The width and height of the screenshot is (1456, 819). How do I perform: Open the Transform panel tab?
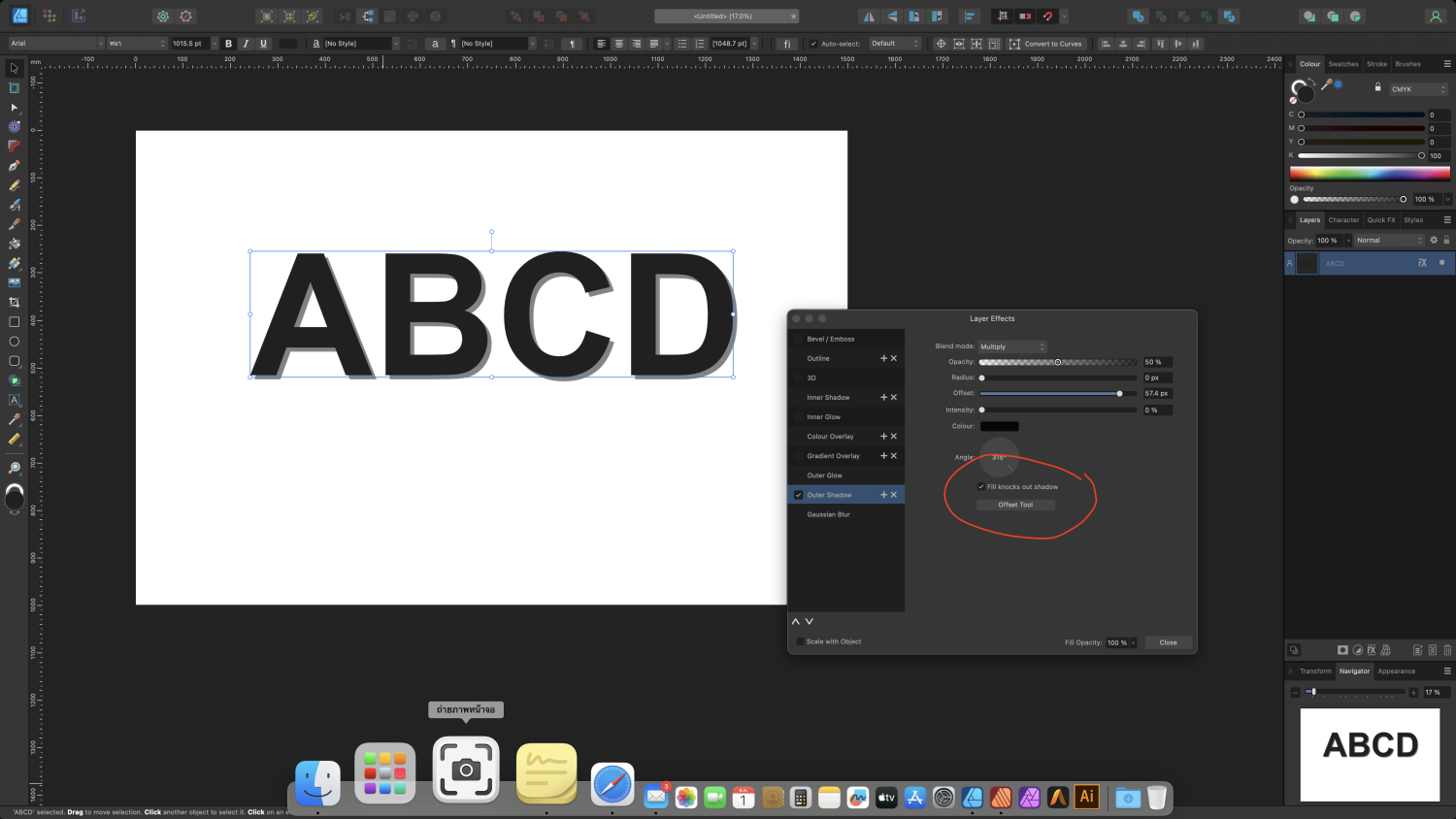[x=1315, y=672]
